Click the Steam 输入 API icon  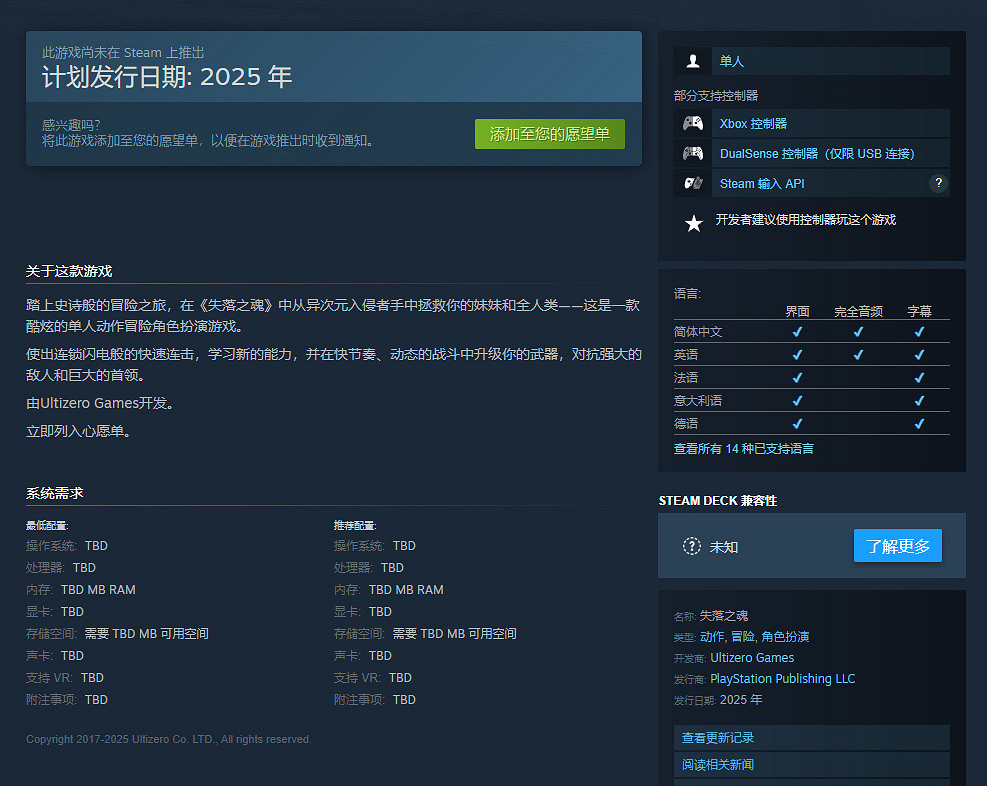coord(692,183)
